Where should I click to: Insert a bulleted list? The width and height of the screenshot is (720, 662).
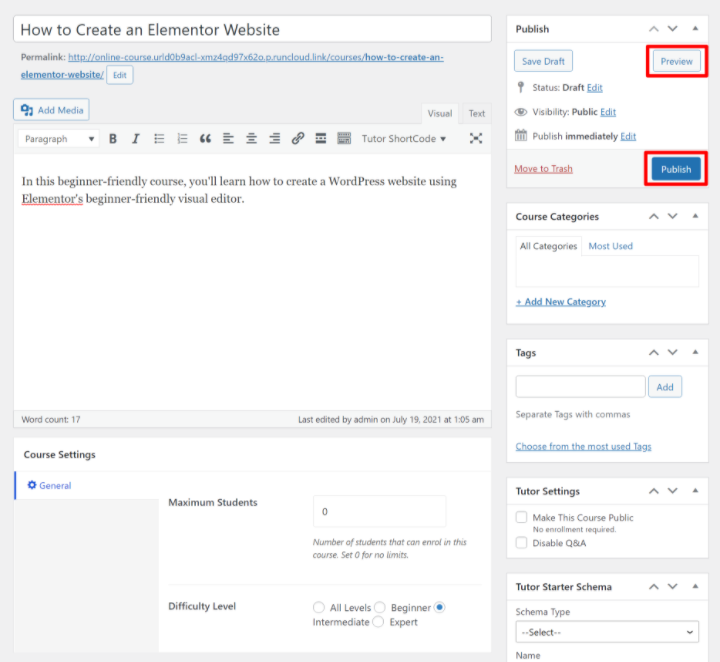pos(159,139)
